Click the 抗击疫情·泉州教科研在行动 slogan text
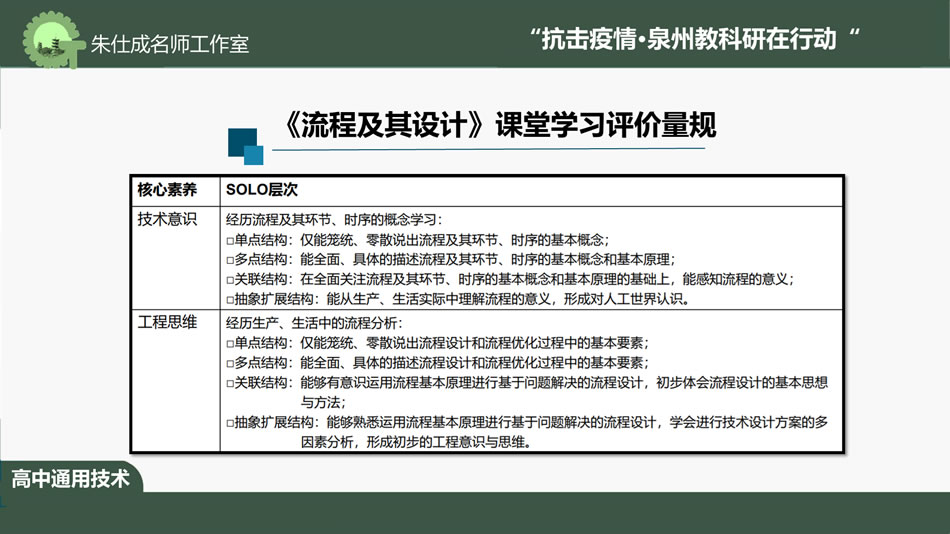 click(x=695, y=39)
